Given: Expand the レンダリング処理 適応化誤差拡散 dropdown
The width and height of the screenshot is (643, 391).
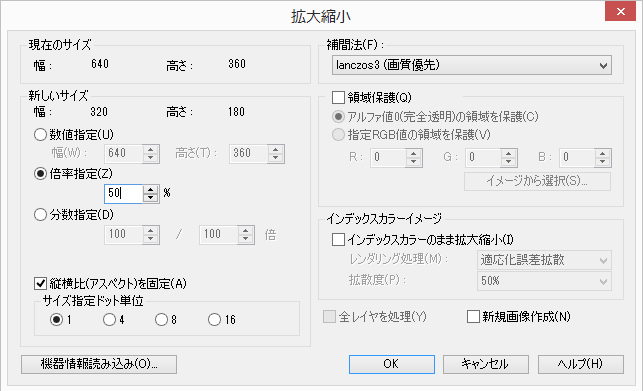Looking at the screenshot, I should click(x=544, y=260).
